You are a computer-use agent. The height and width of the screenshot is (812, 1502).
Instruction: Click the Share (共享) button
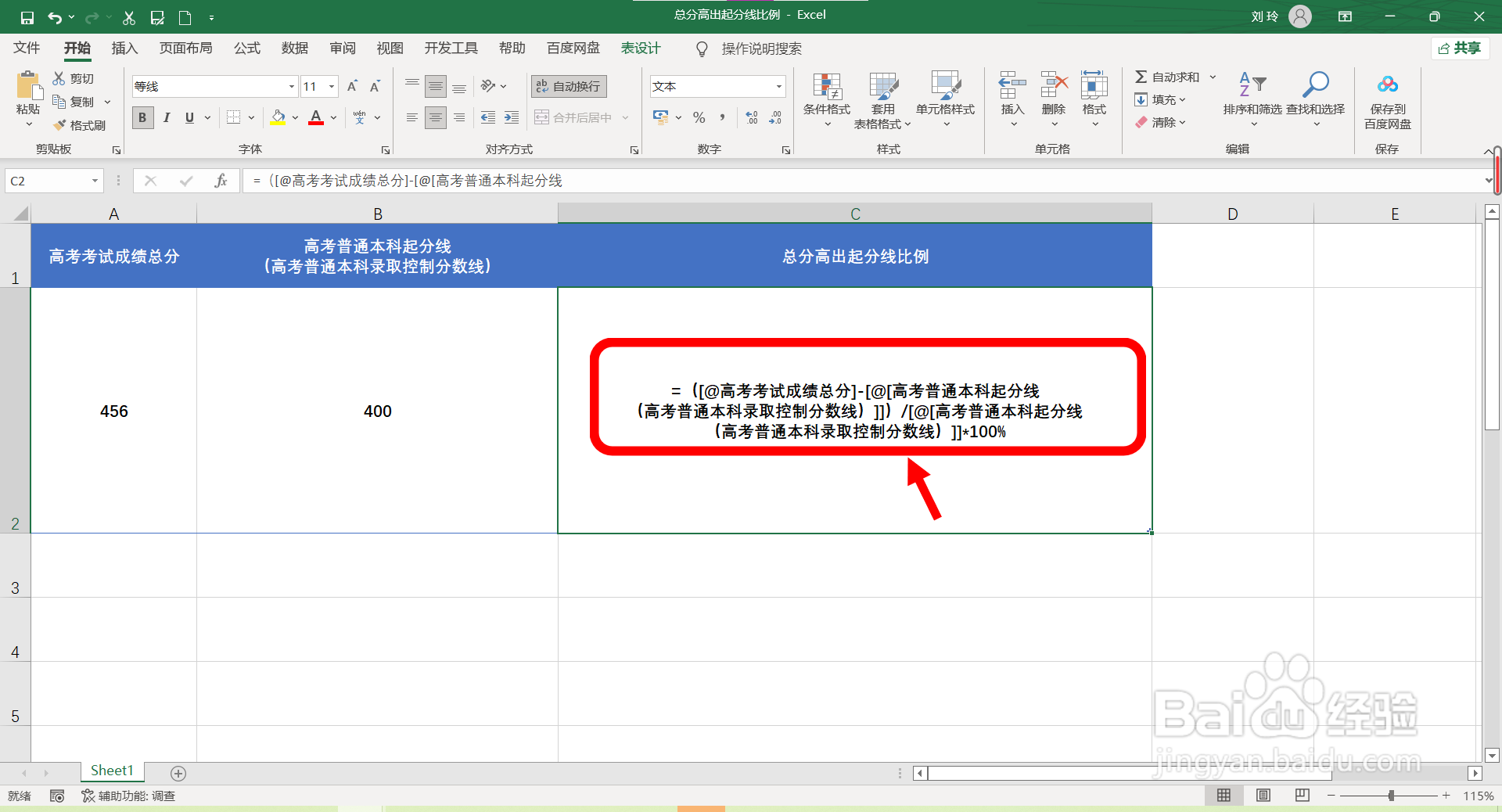pos(1460,48)
